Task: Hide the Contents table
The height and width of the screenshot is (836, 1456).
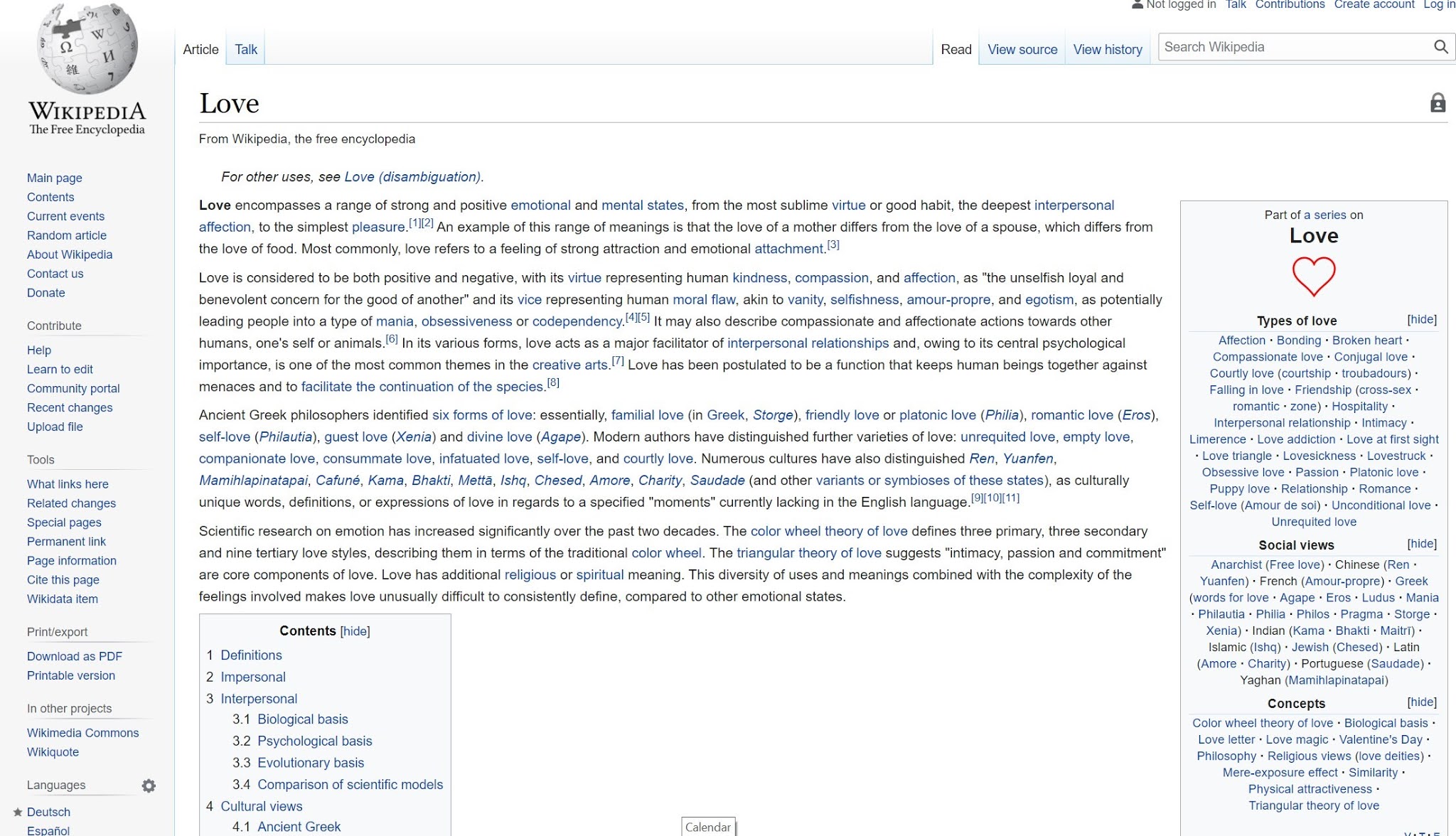Action: tap(355, 631)
